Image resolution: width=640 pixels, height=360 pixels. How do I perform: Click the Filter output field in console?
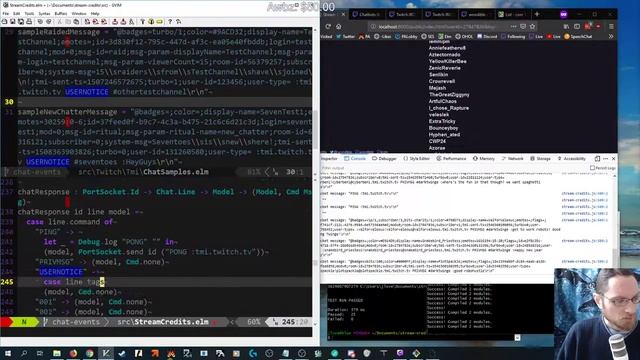pos(453,168)
